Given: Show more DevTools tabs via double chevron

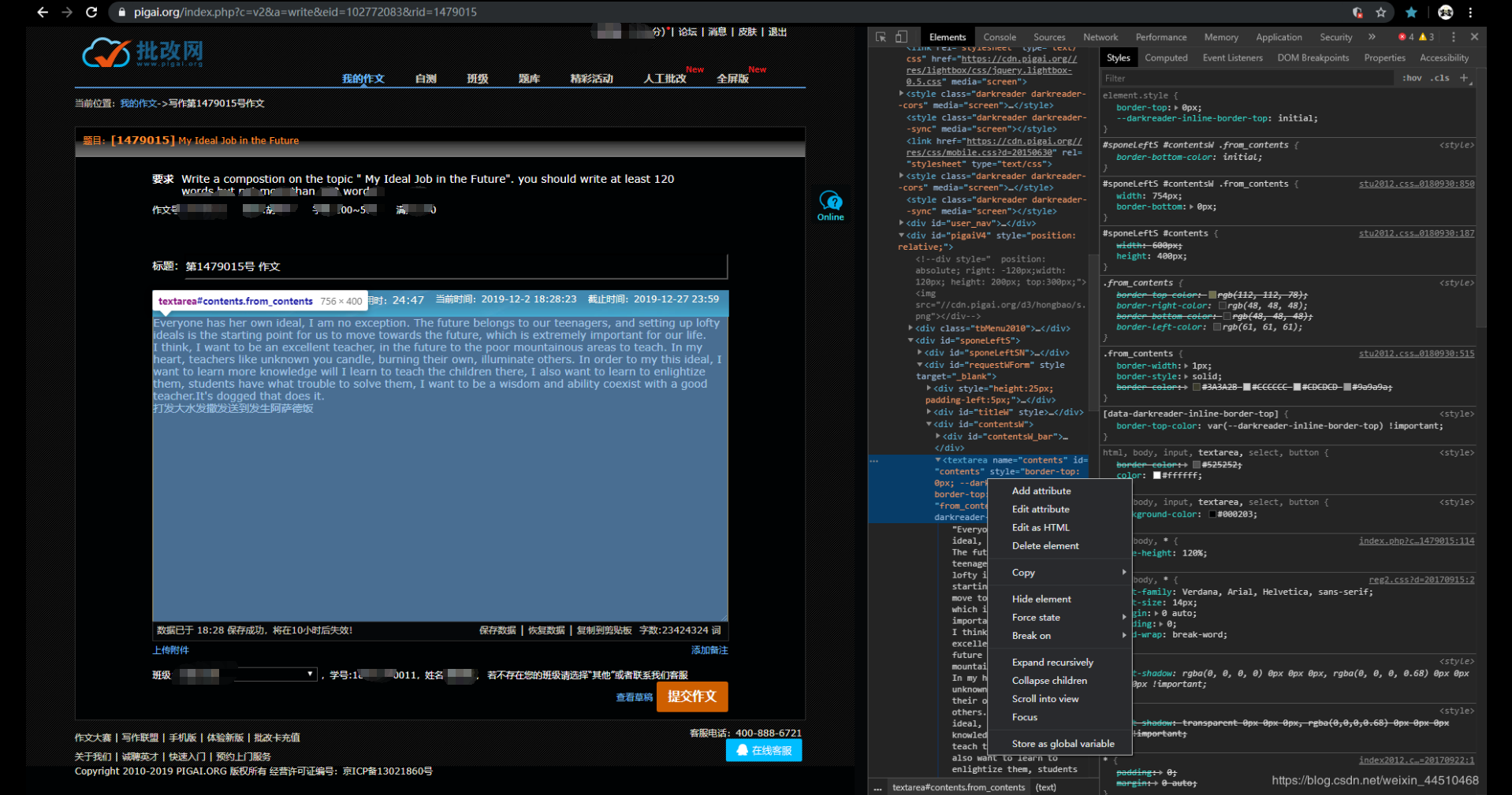Looking at the screenshot, I should pos(1372,37).
